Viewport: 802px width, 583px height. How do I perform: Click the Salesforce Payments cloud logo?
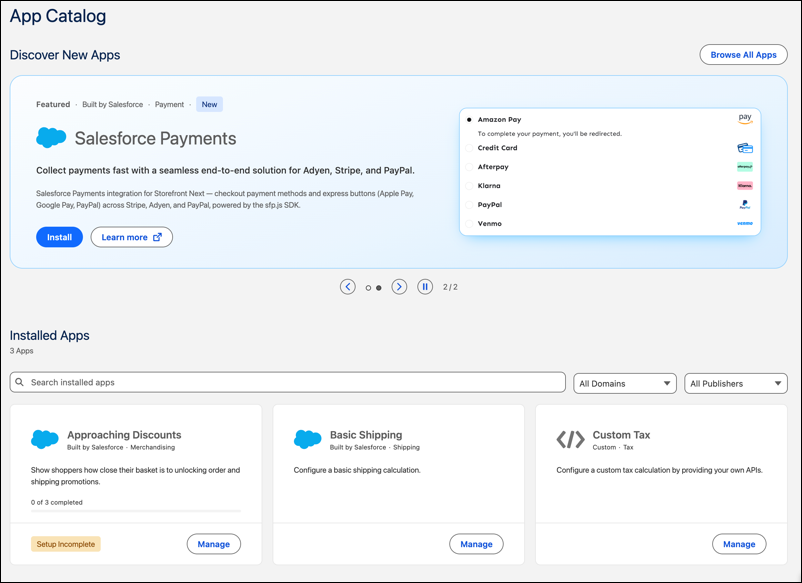pyautogui.click(x=51, y=138)
